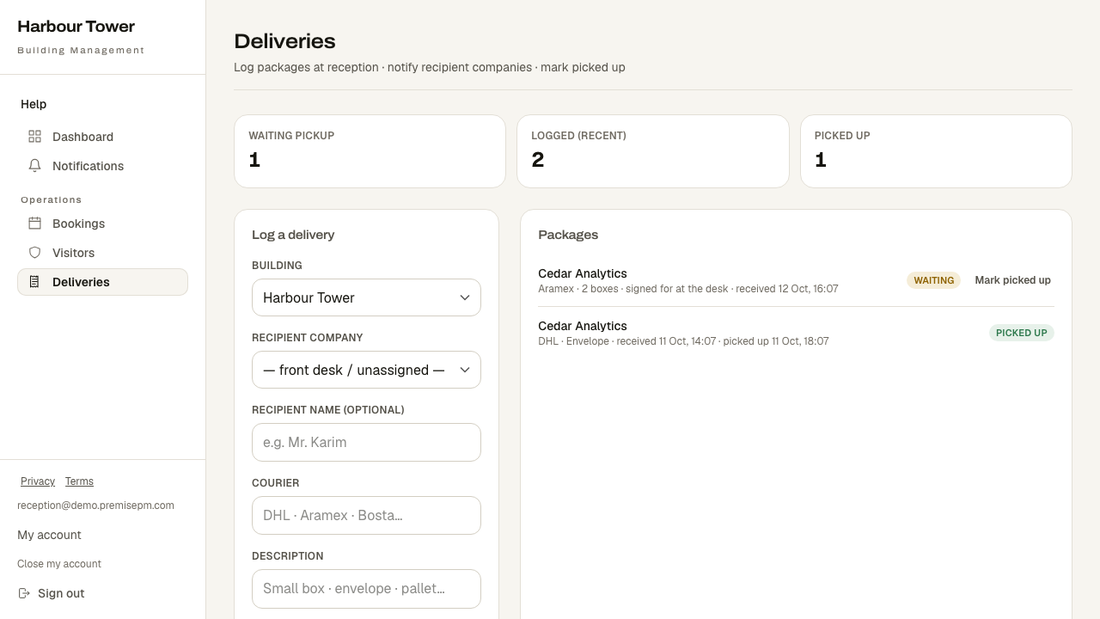The height and width of the screenshot is (619, 1100).
Task: Click the Bookings calendar icon
Action: click(x=34, y=223)
